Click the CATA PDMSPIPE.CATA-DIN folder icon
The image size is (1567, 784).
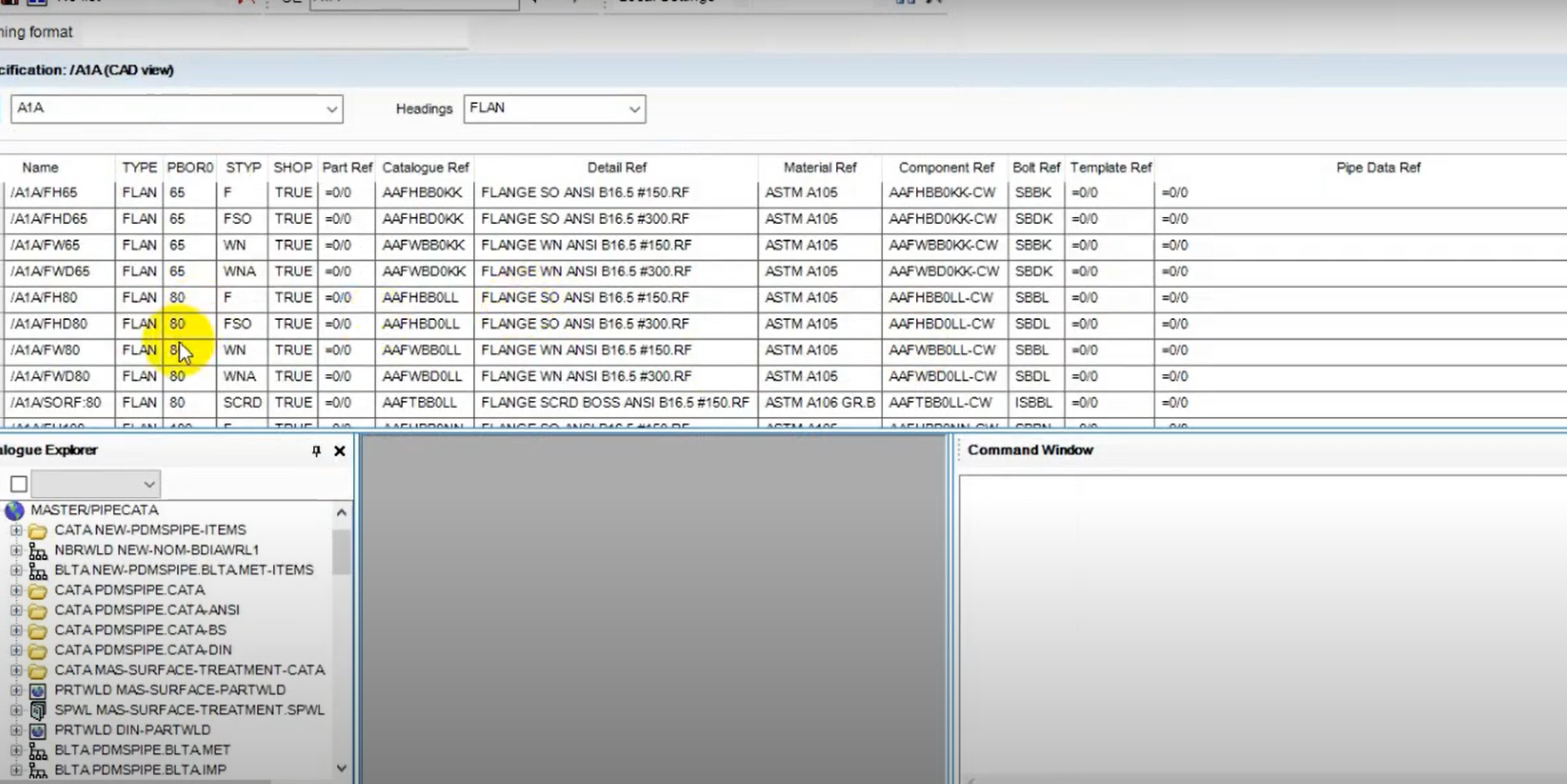[37, 651]
